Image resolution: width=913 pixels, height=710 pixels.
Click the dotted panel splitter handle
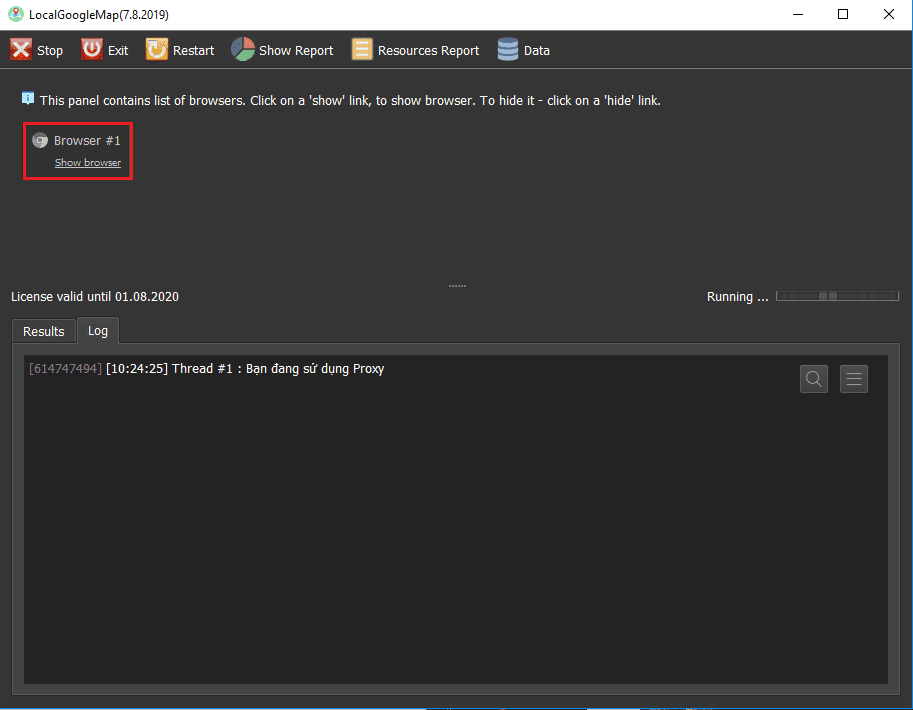point(457,286)
